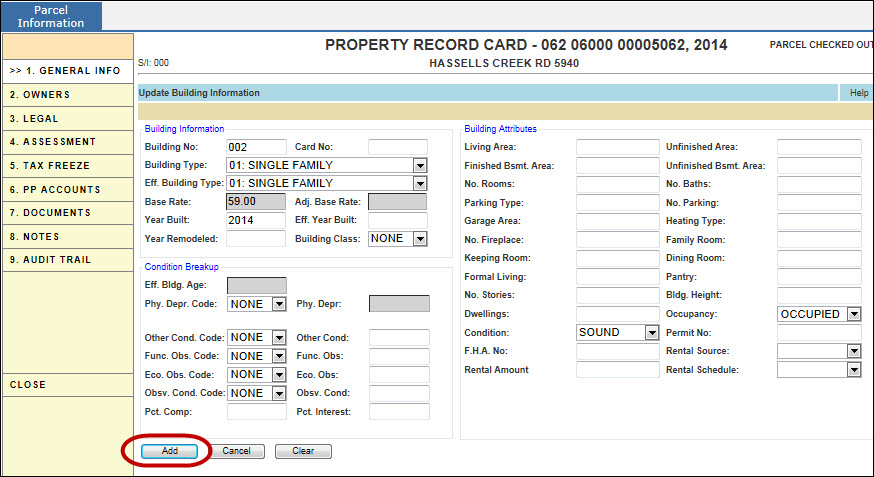Open Documents from the sidebar
This screenshot has width=874, height=477.
(x=67, y=213)
